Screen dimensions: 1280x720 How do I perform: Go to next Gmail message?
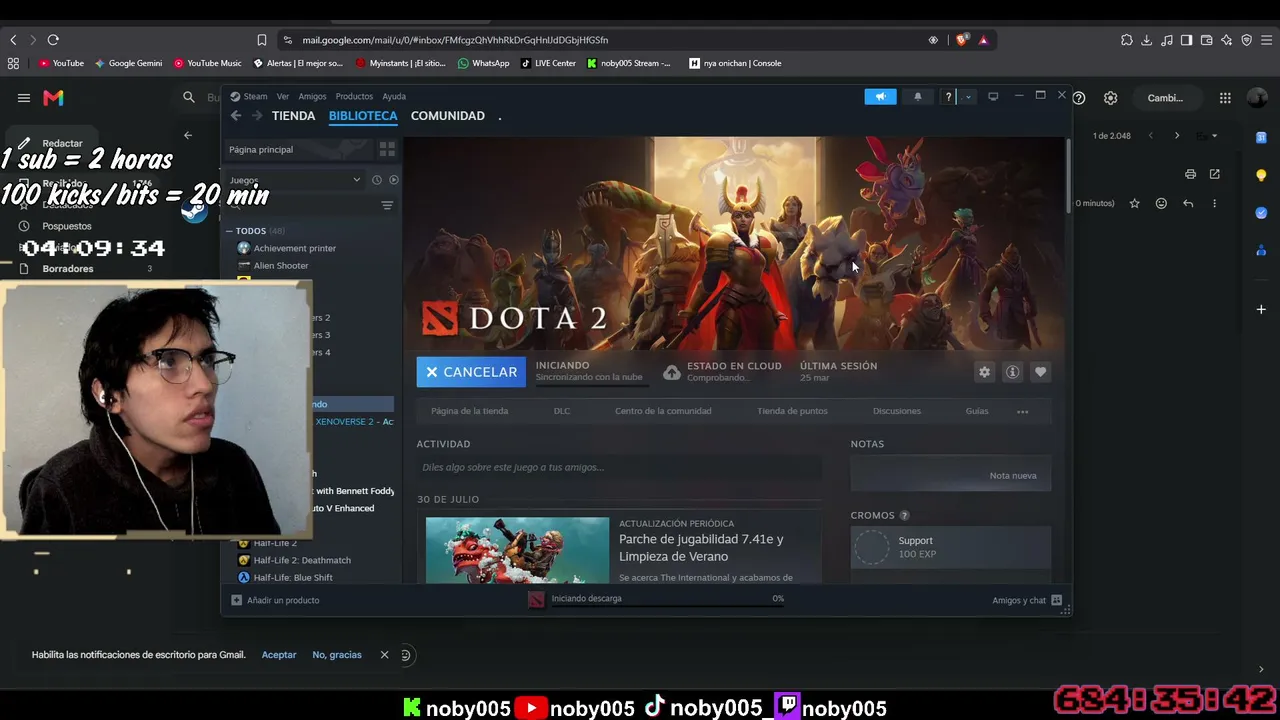pos(1176,136)
